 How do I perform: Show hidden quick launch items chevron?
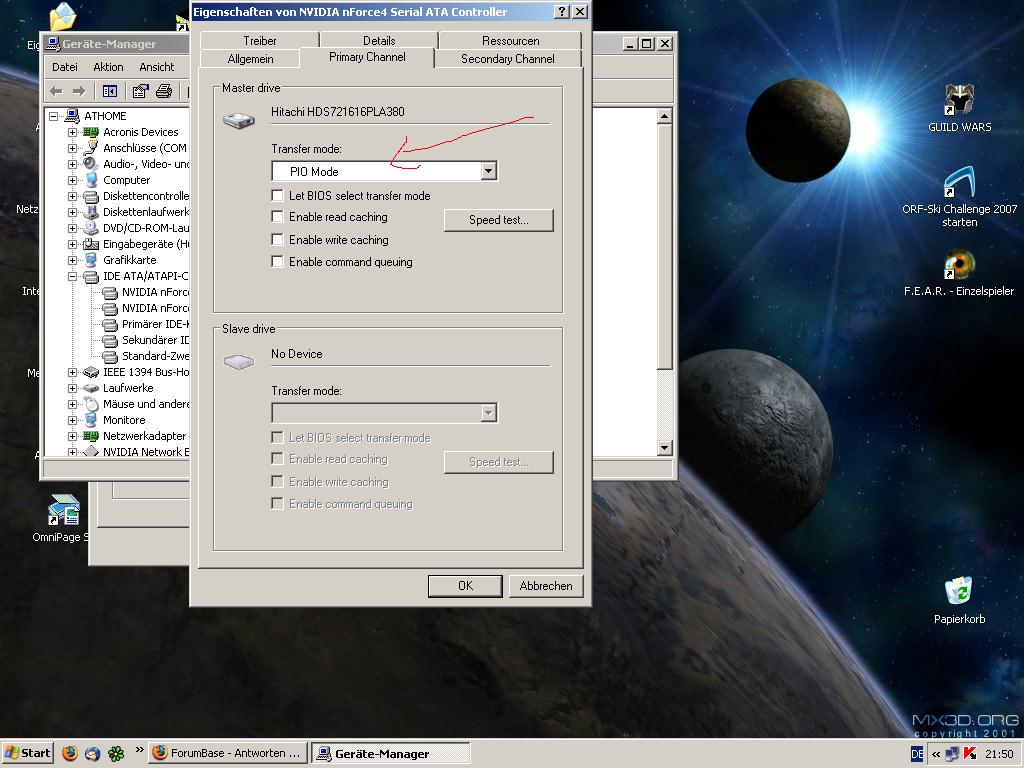click(139, 750)
